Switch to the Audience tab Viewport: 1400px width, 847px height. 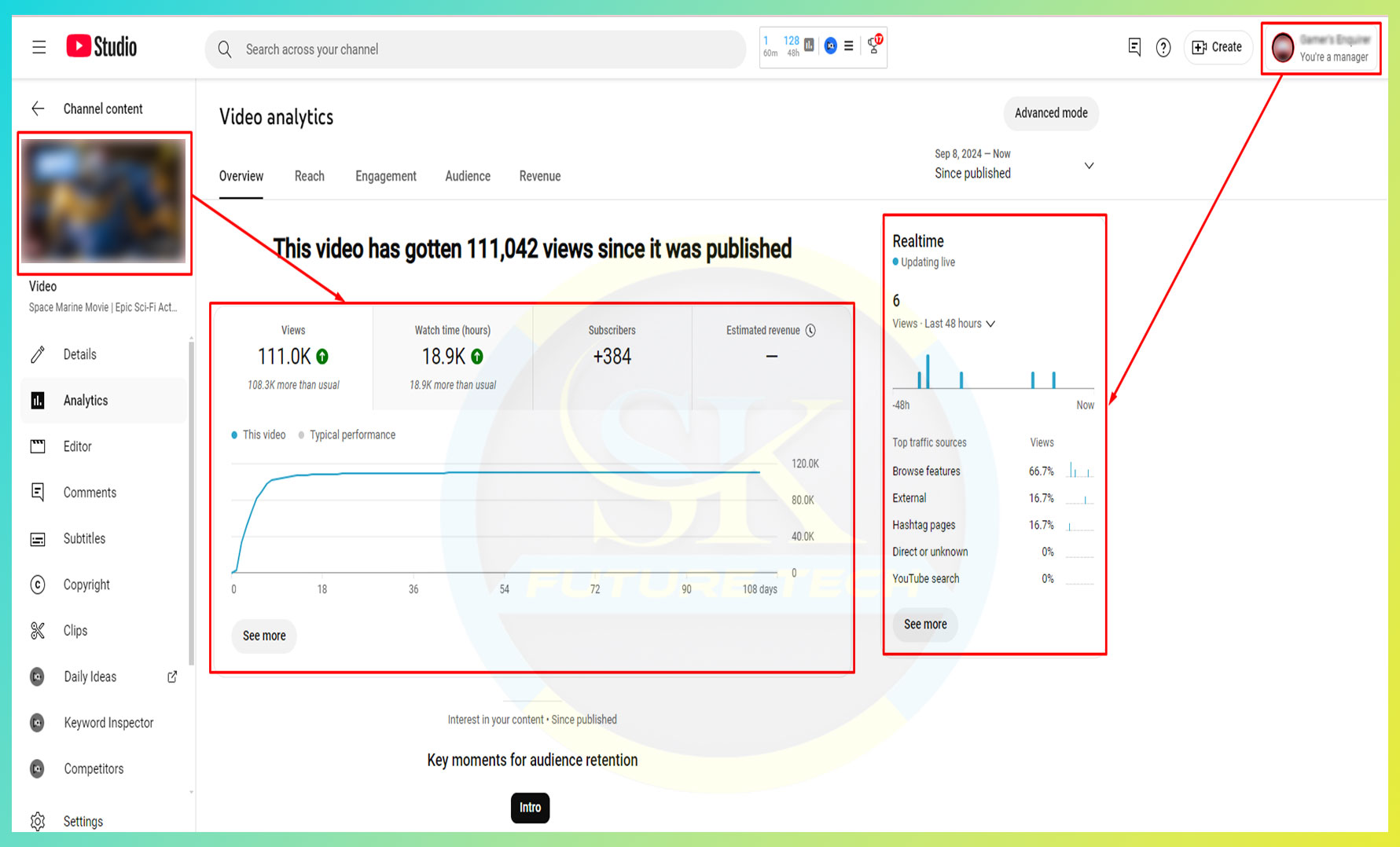point(467,176)
